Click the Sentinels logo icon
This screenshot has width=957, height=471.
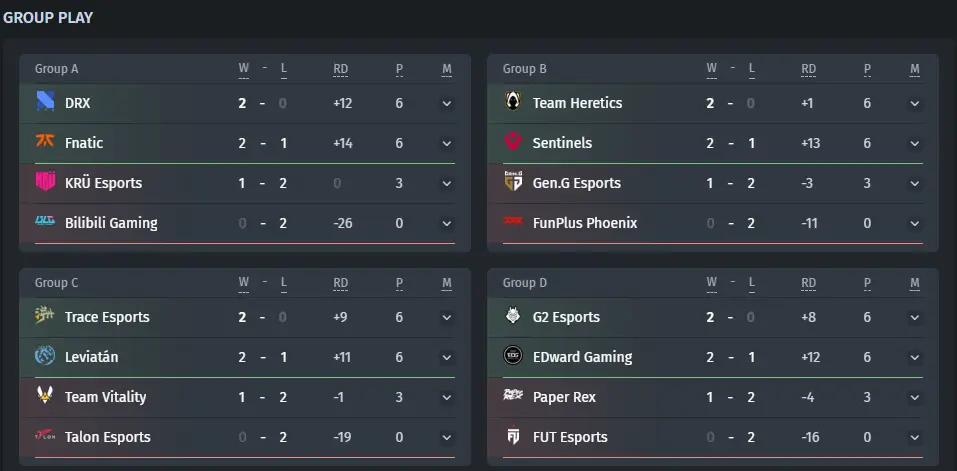coord(513,142)
